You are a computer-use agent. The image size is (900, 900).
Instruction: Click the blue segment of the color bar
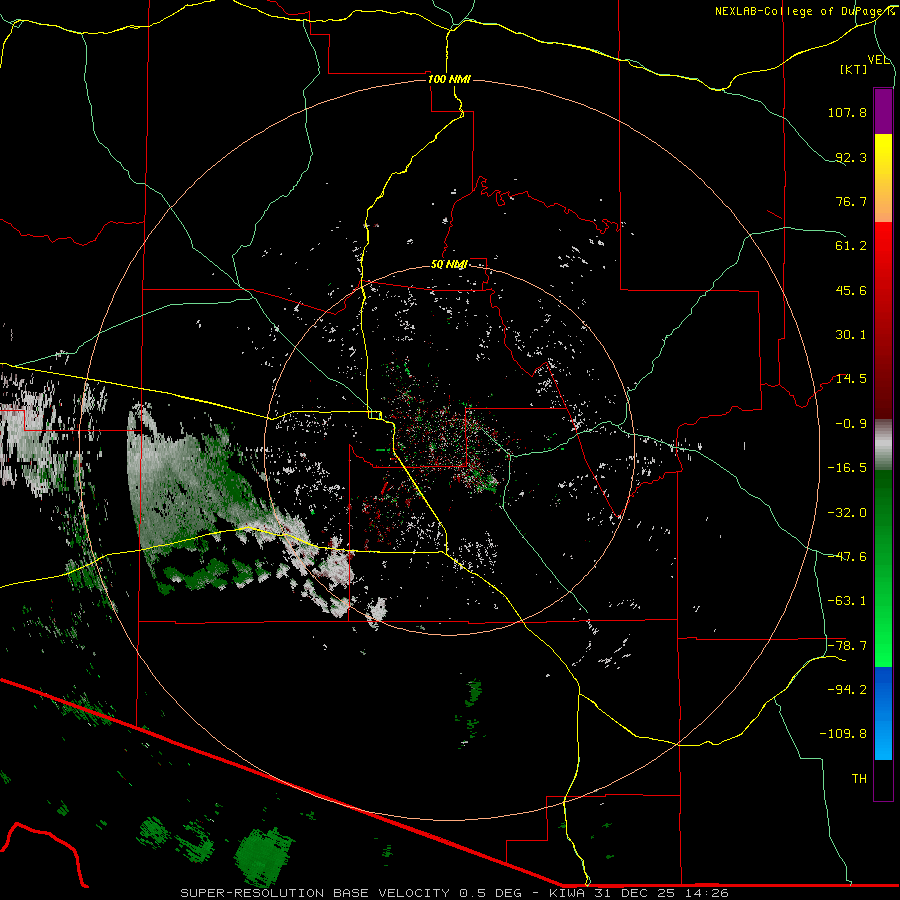tap(883, 713)
